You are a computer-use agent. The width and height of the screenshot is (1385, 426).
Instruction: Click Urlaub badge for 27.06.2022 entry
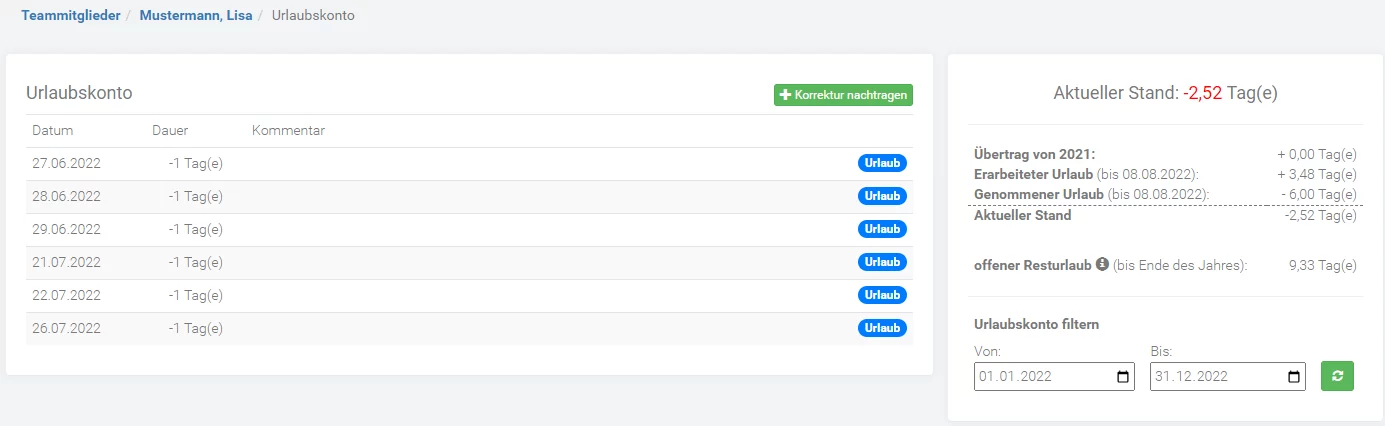point(882,163)
